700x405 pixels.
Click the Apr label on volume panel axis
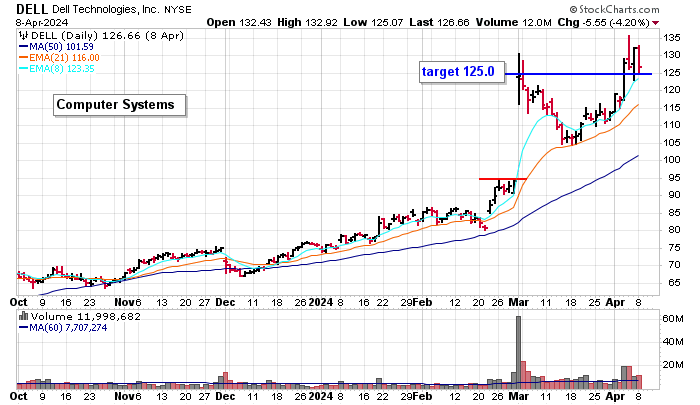pyautogui.click(x=615, y=397)
